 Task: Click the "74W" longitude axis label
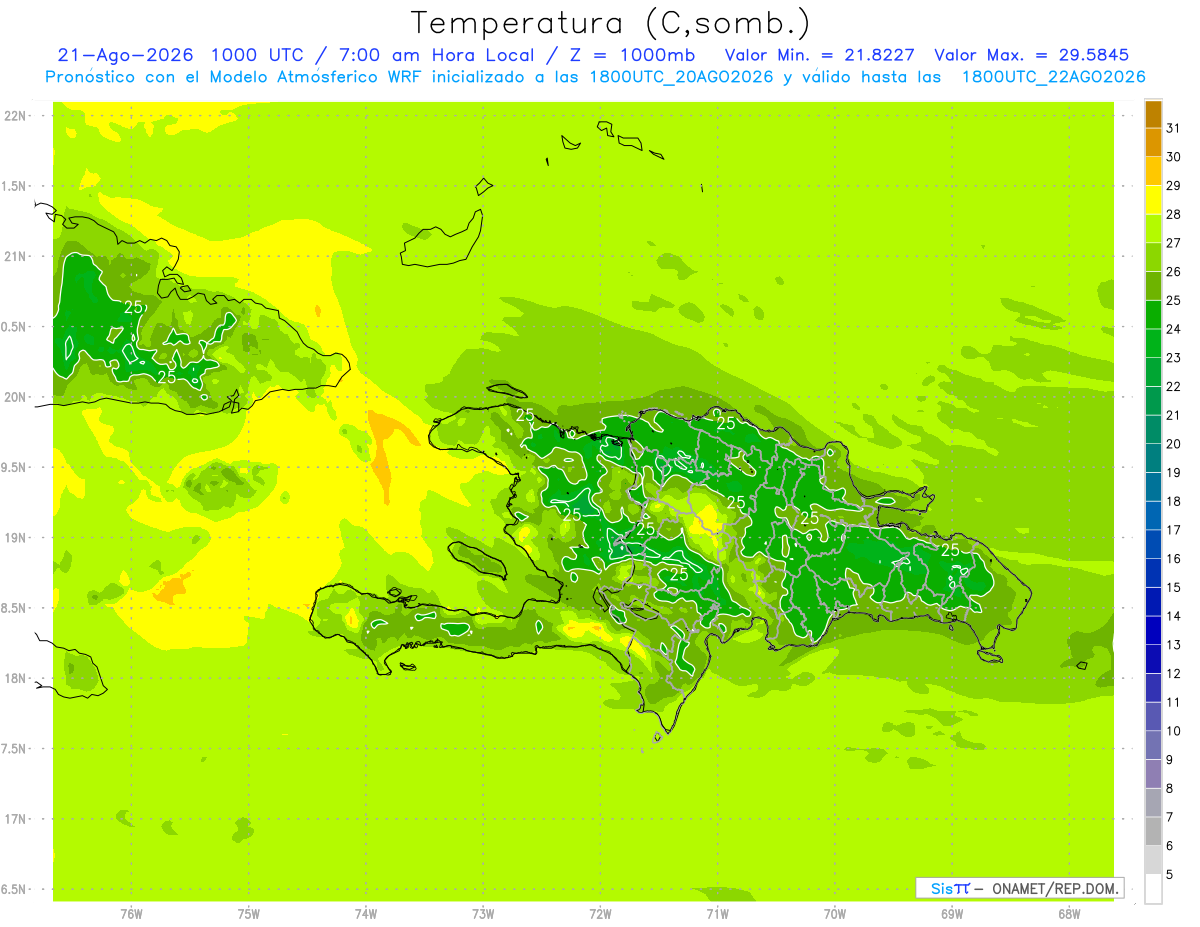[x=365, y=914]
